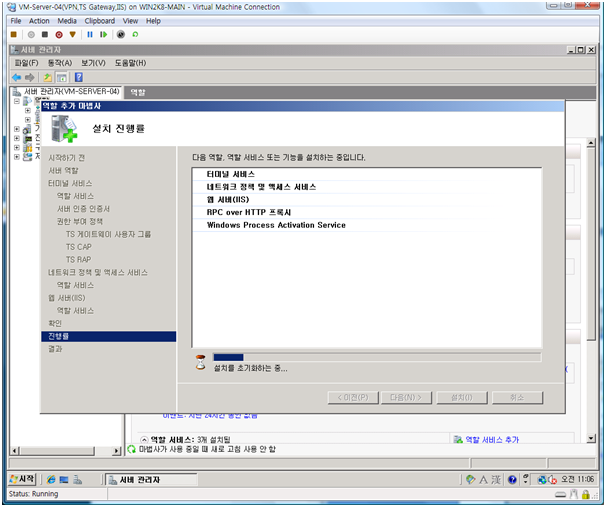606x507 pixels.
Task: Click Server Manager's forward arrow icon
Action: [29, 77]
